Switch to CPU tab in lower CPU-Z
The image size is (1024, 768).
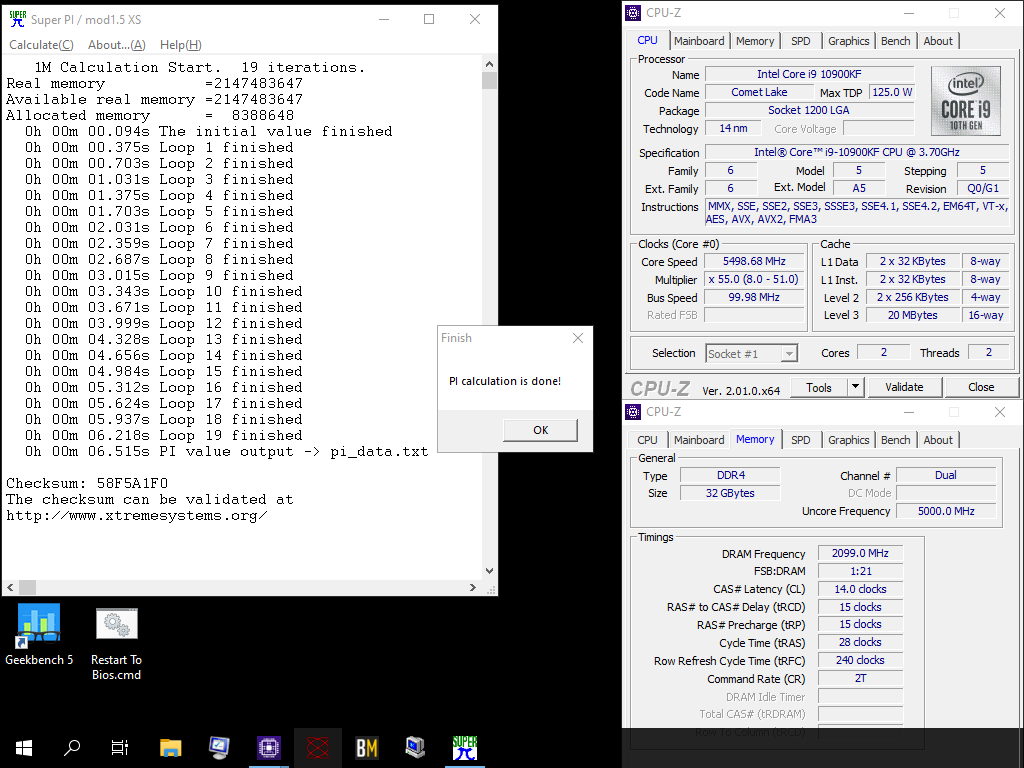[x=647, y=440]
